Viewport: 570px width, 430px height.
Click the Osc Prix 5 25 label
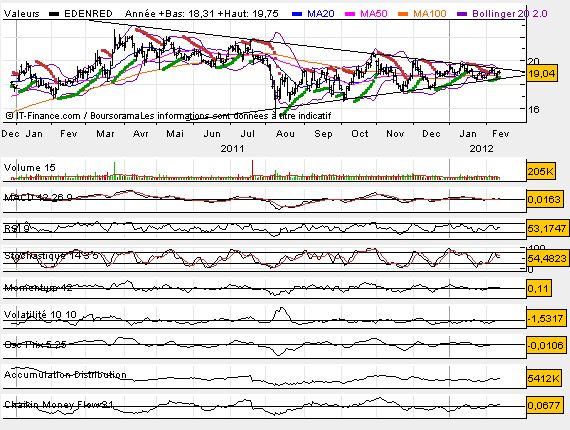[x=35, y=344]
